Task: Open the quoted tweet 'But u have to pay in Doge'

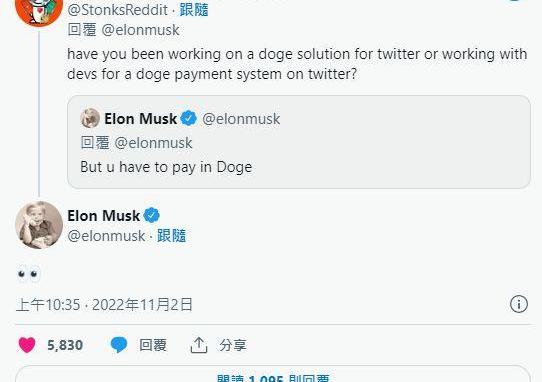Action: (x=299, y=142)
